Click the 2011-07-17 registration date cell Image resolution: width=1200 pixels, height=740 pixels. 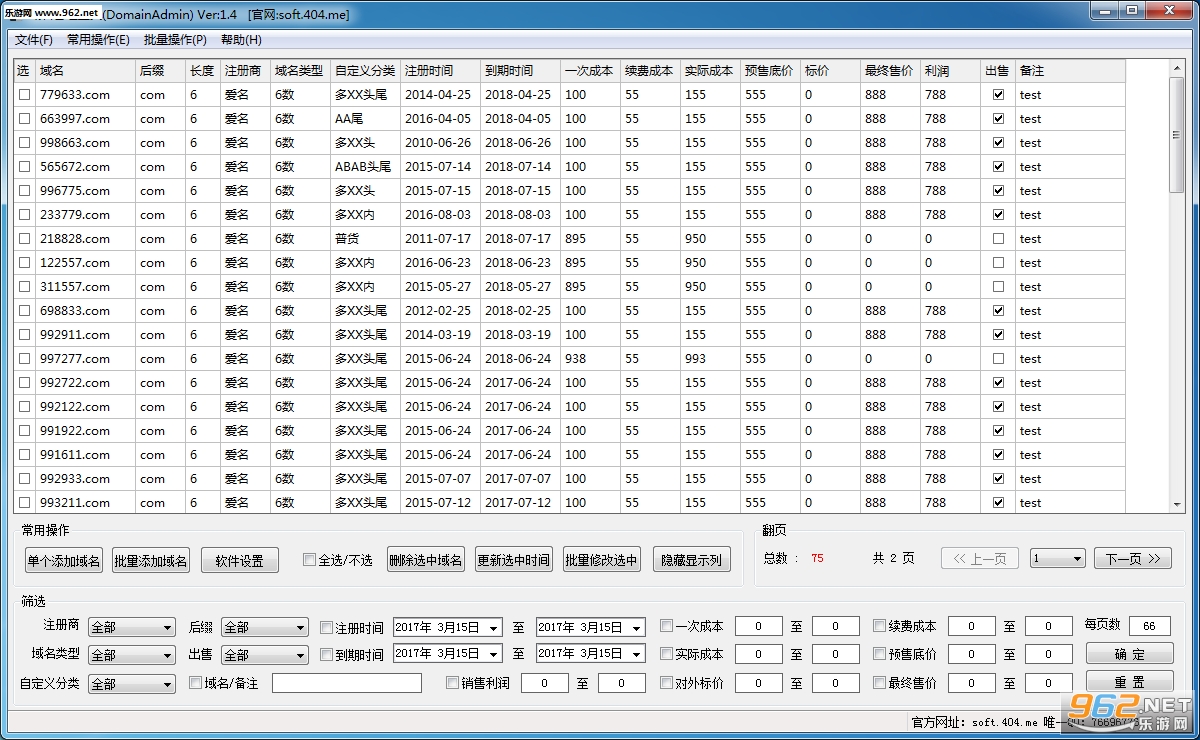(x=440, y=239)
